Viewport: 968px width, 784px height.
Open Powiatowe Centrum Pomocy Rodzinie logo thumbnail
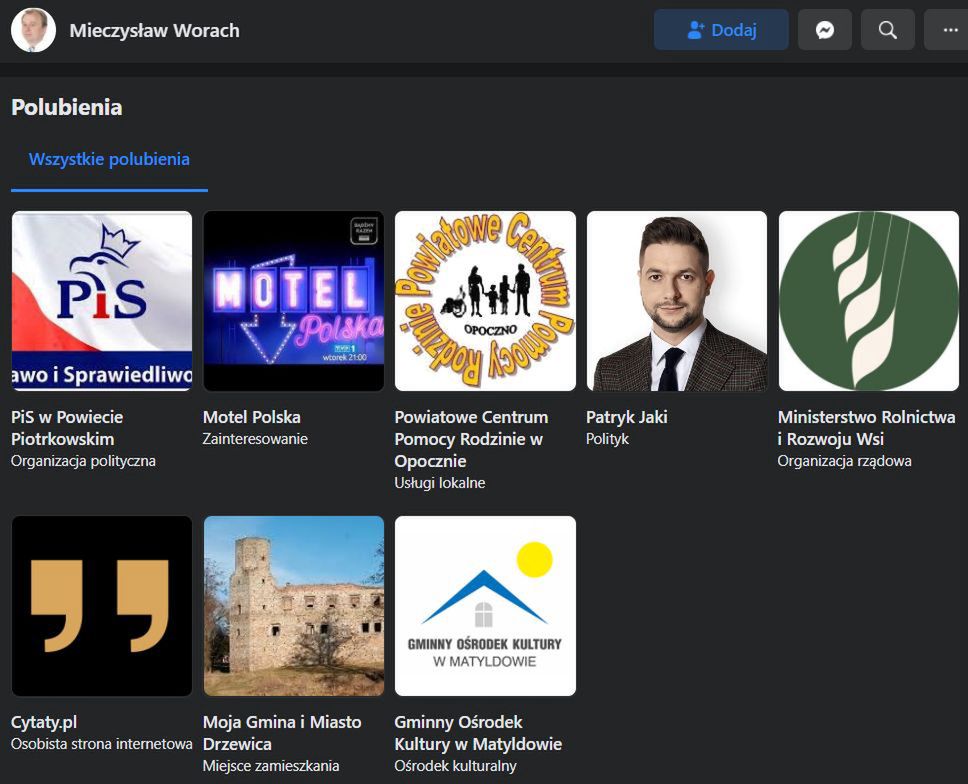click(x=485, y=301)
